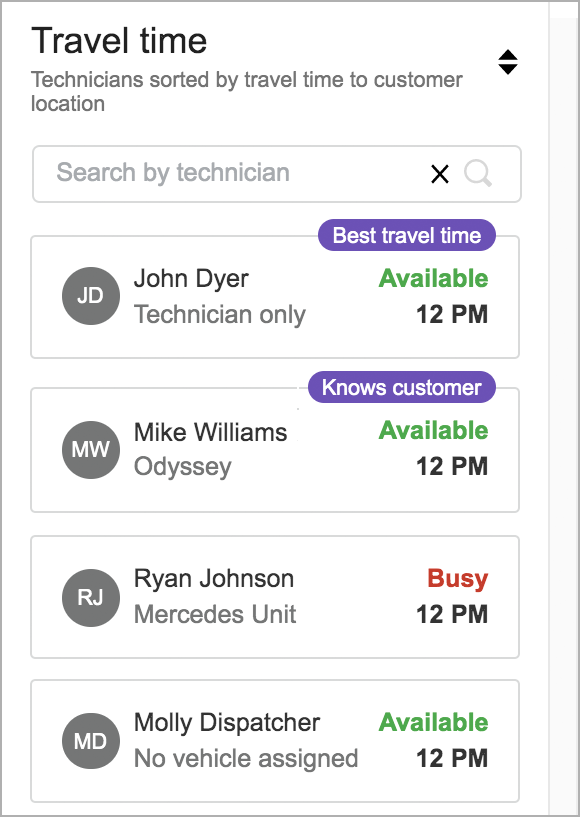Viewport: 580px width, 817px height.
Task: Select the Knows customer badge
Action: pos(401,387)
